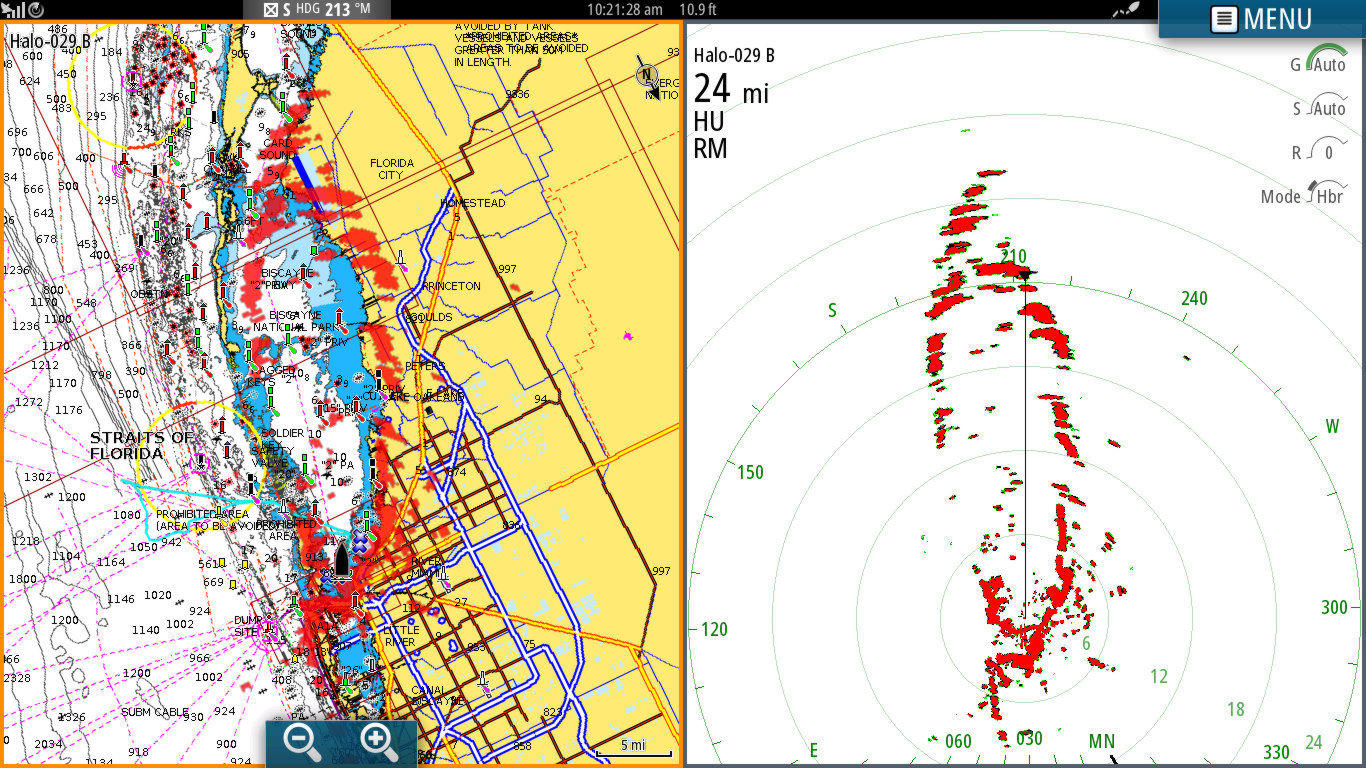
Task: Zoom in the chart with plus magnifier
Action: pos(379,742)
